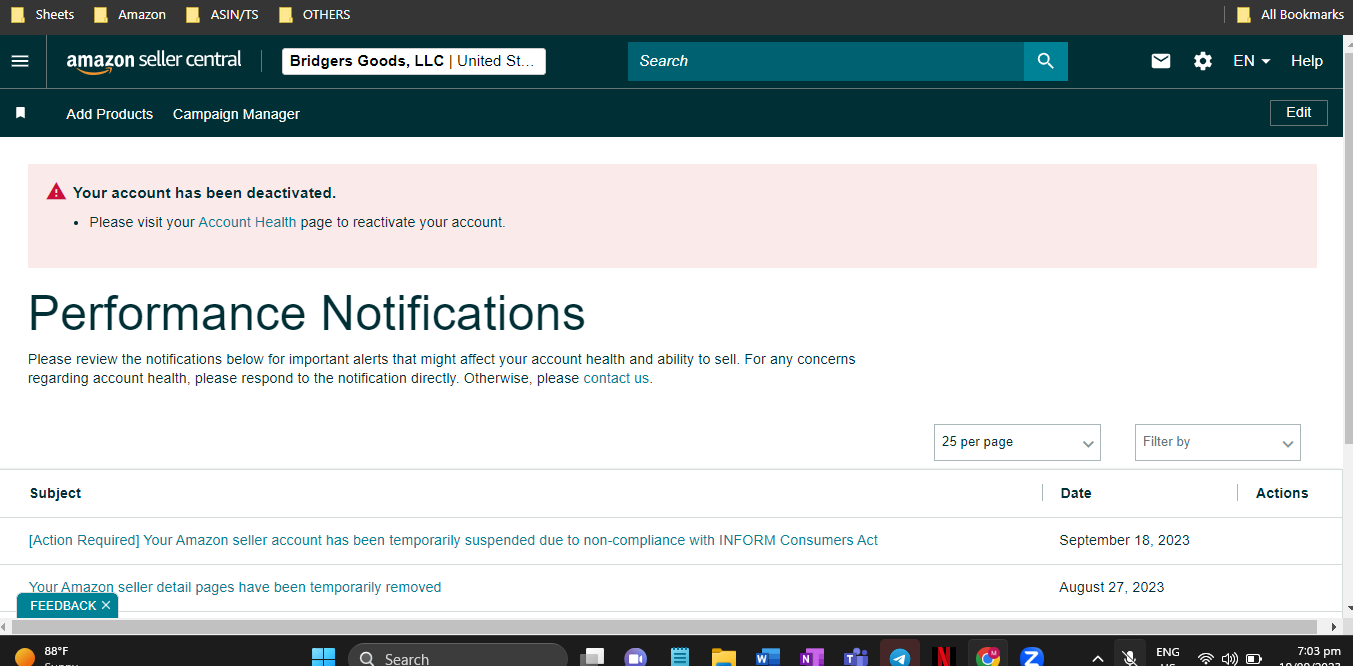Click the horizontal scrollbar right arrow
This screenshot has height=666, width=1353.
click(x=1332, y=627)
